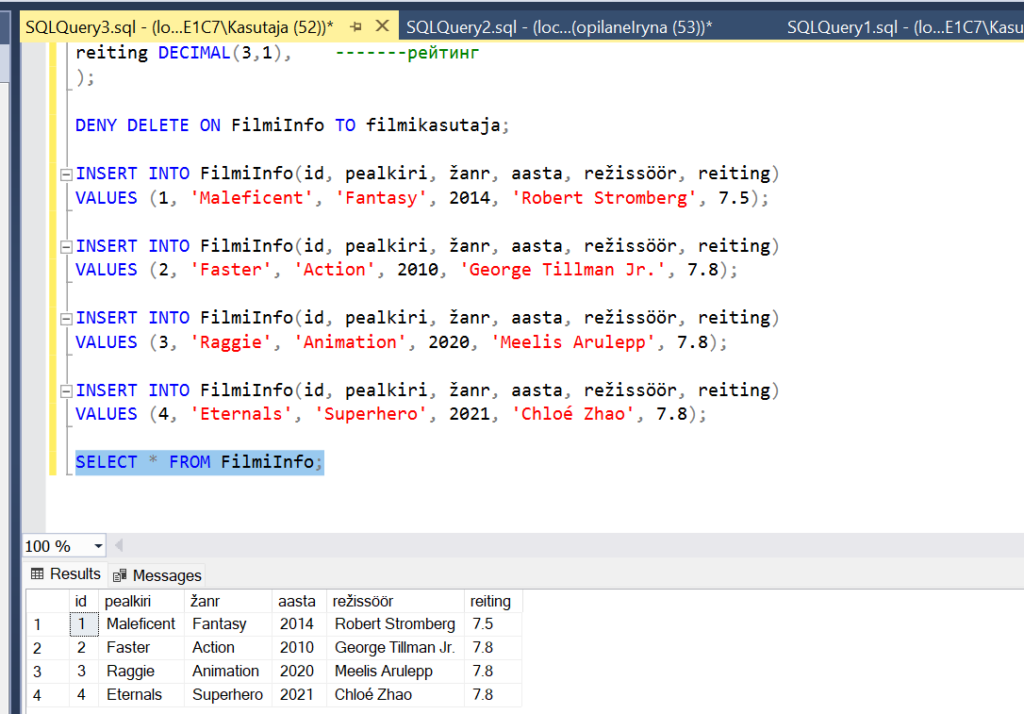This screenshot has height=714, width=1024.
Task: Click the Eternals cell in the results grid
Action: click(x=141, y=695)
